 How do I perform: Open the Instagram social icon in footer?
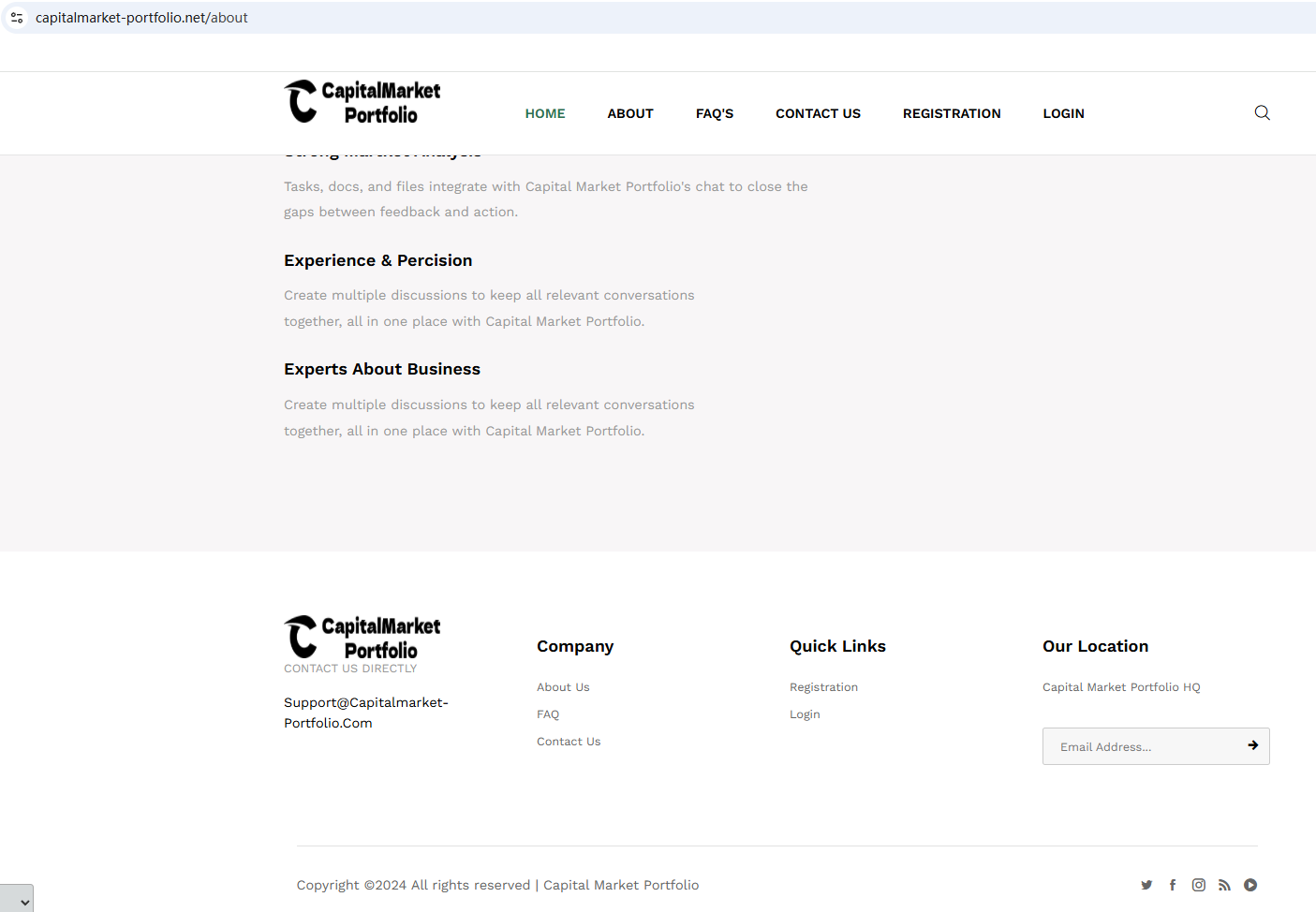click(x=1199, y=885)
